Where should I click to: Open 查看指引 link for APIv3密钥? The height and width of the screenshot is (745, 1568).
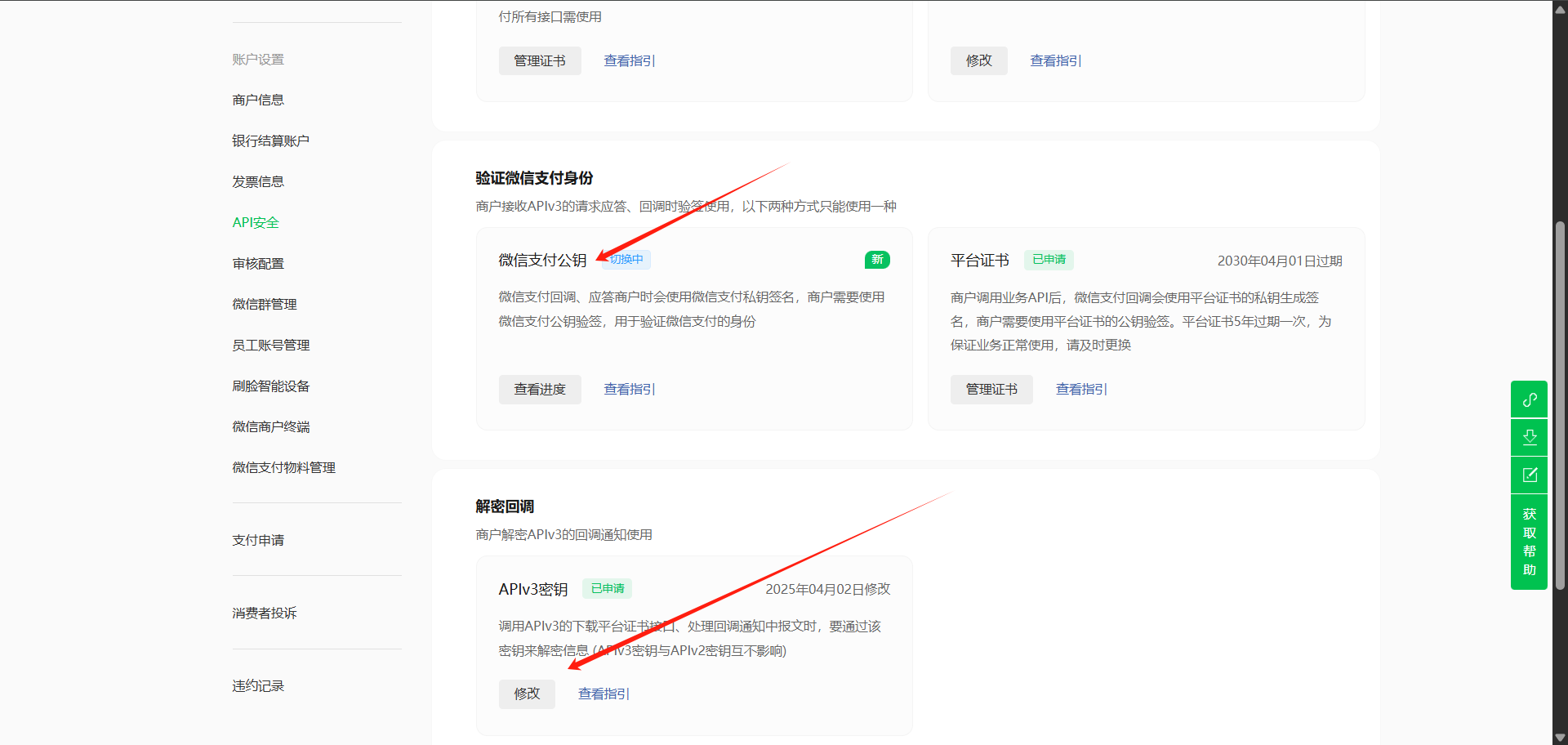click(x=604, y=694)
